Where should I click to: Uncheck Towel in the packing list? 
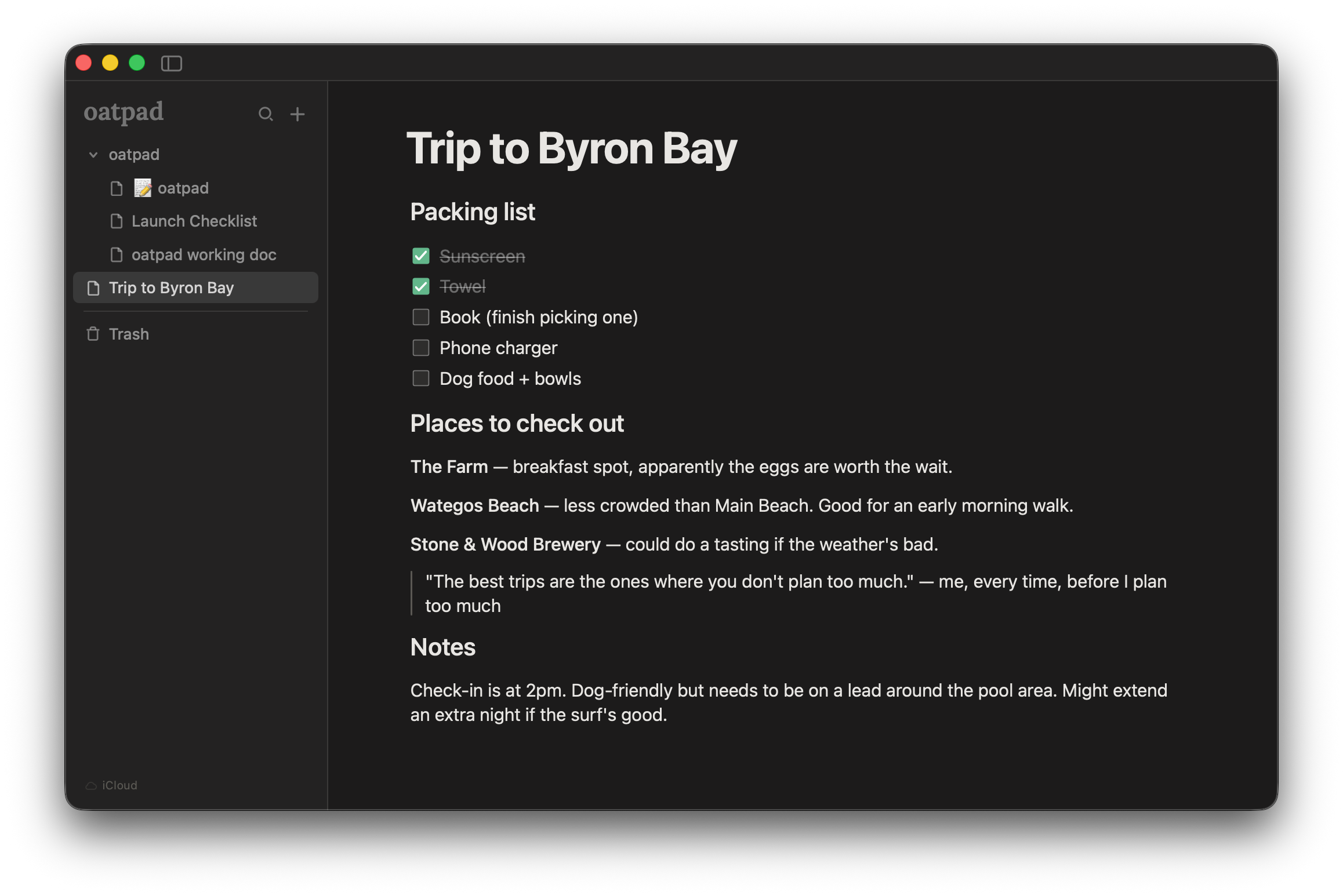[420, 286]
